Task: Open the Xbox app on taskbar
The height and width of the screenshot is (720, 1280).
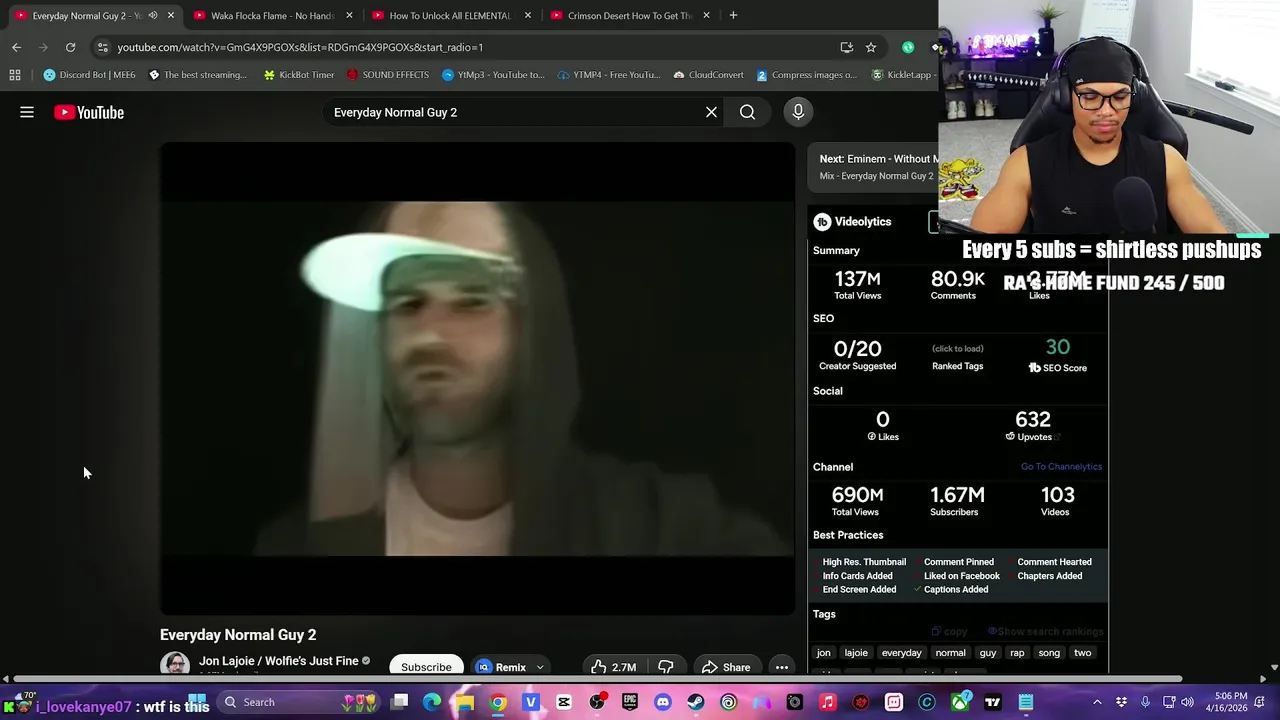Action: pyautogui.click(x=959, y=702)
